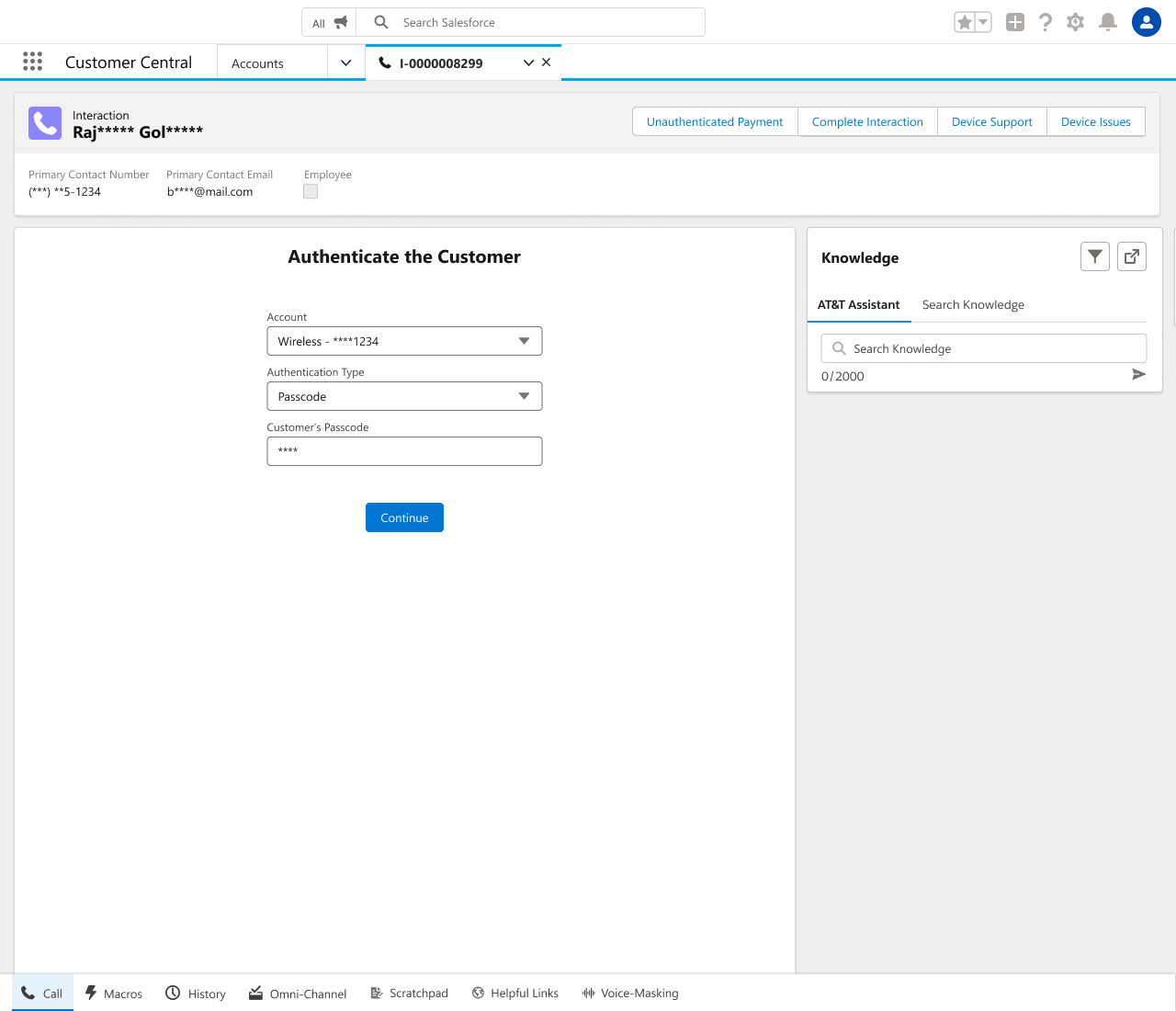Open Voice-Masking in the utility bar

(x=630, y=993)
